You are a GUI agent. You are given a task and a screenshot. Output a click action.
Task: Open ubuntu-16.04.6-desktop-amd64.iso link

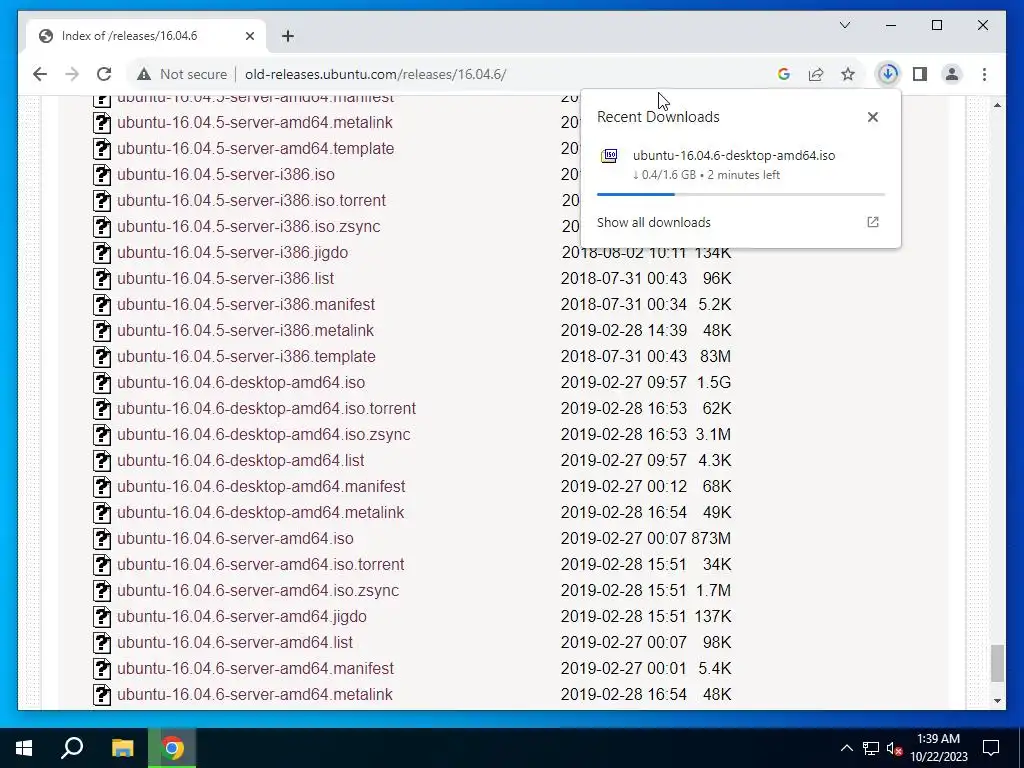[241, 383]
